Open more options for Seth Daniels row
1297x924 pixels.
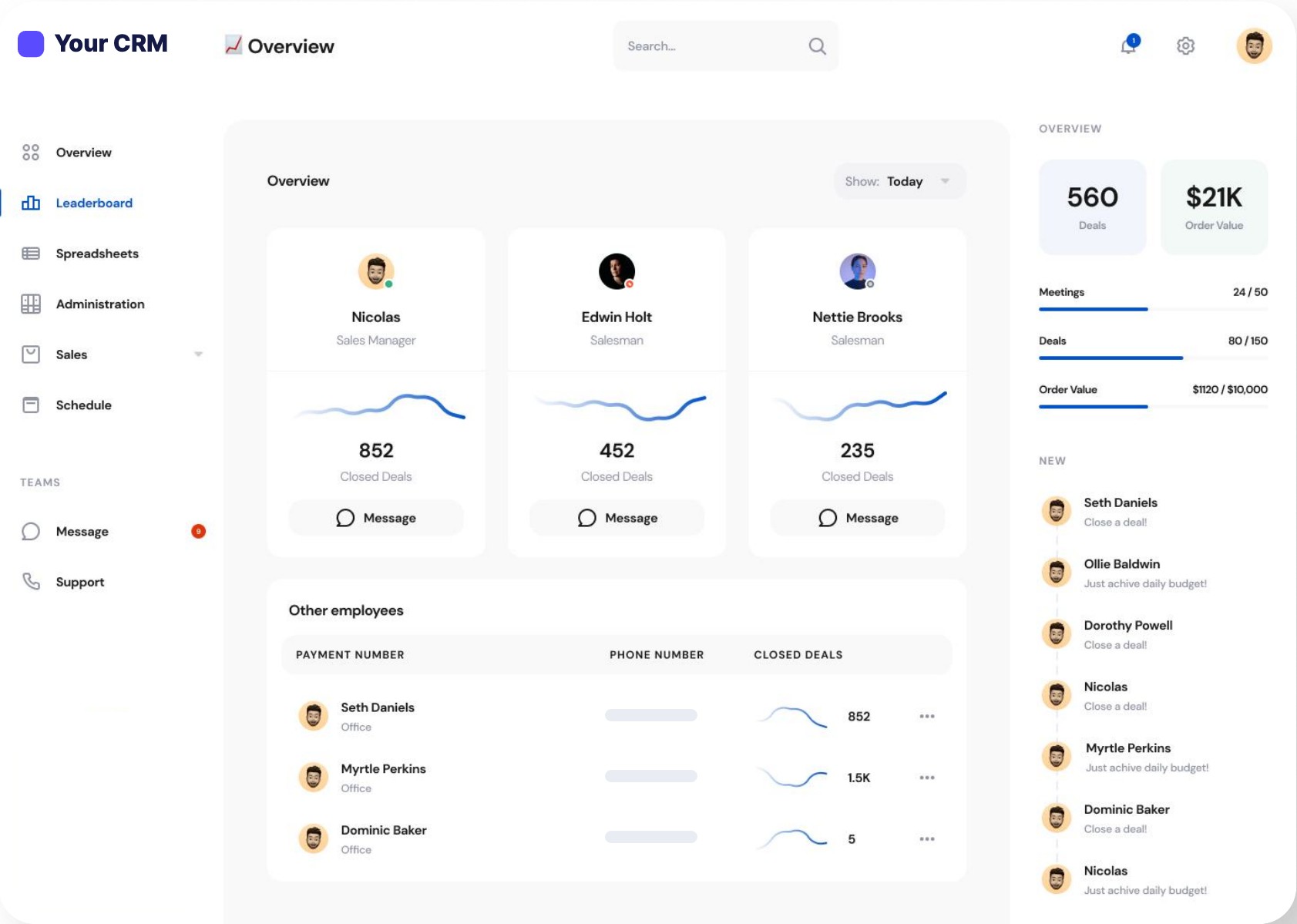pos(927,717)
